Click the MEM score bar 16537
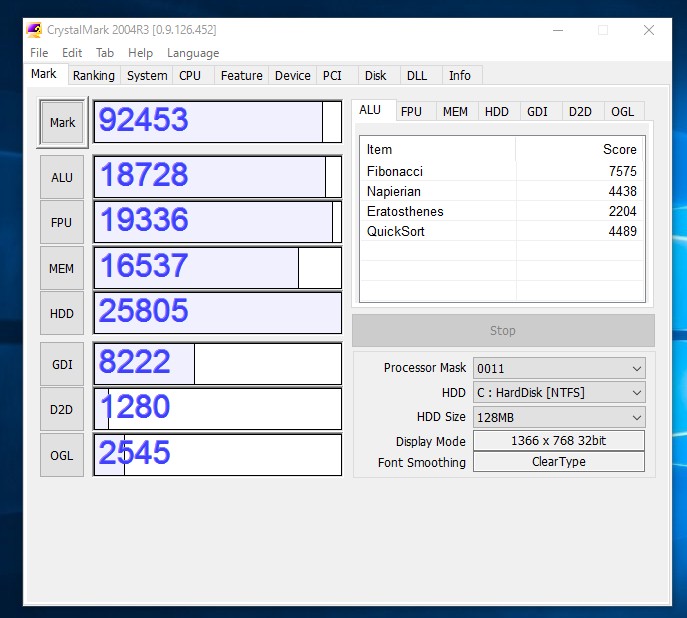The width and height of the screenshot is (687, 618). pyautogui.click(x=218, y=268)
